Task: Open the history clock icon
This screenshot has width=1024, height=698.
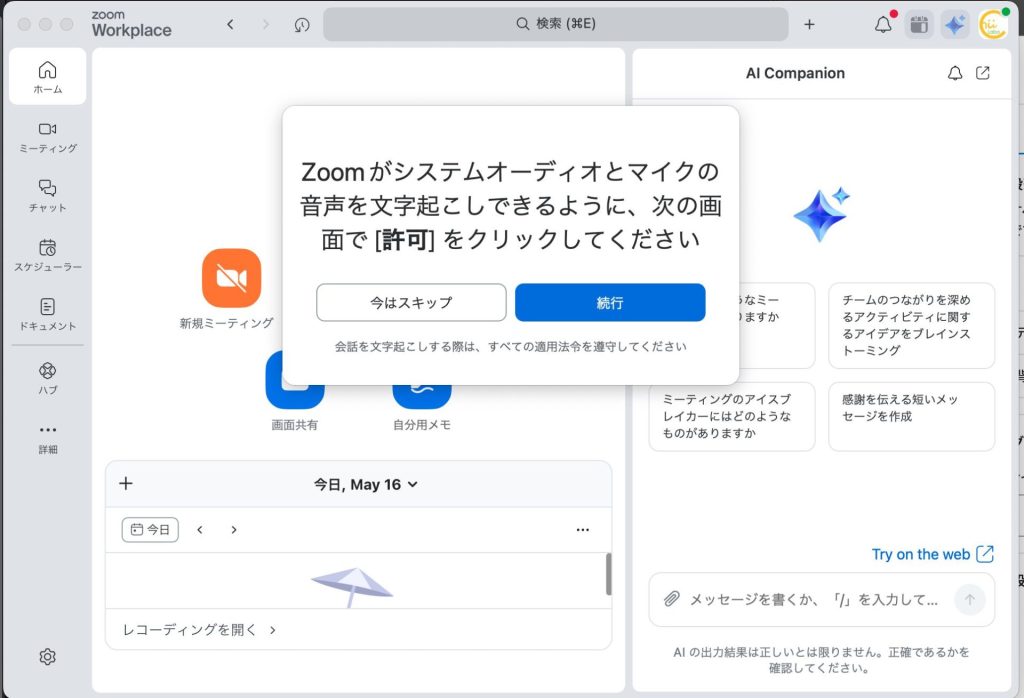Action: (x=302, y=25)
